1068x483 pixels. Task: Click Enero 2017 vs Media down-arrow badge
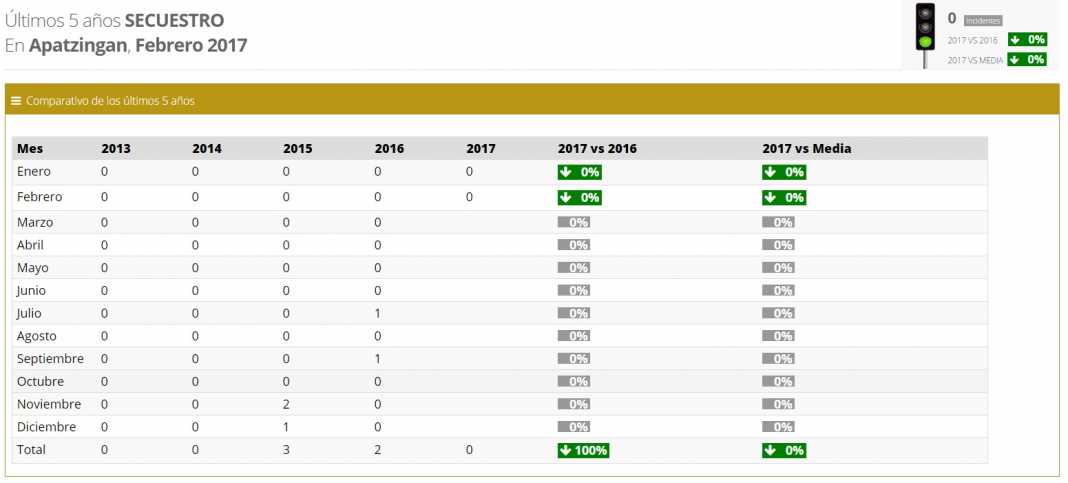tap(784, 172)
